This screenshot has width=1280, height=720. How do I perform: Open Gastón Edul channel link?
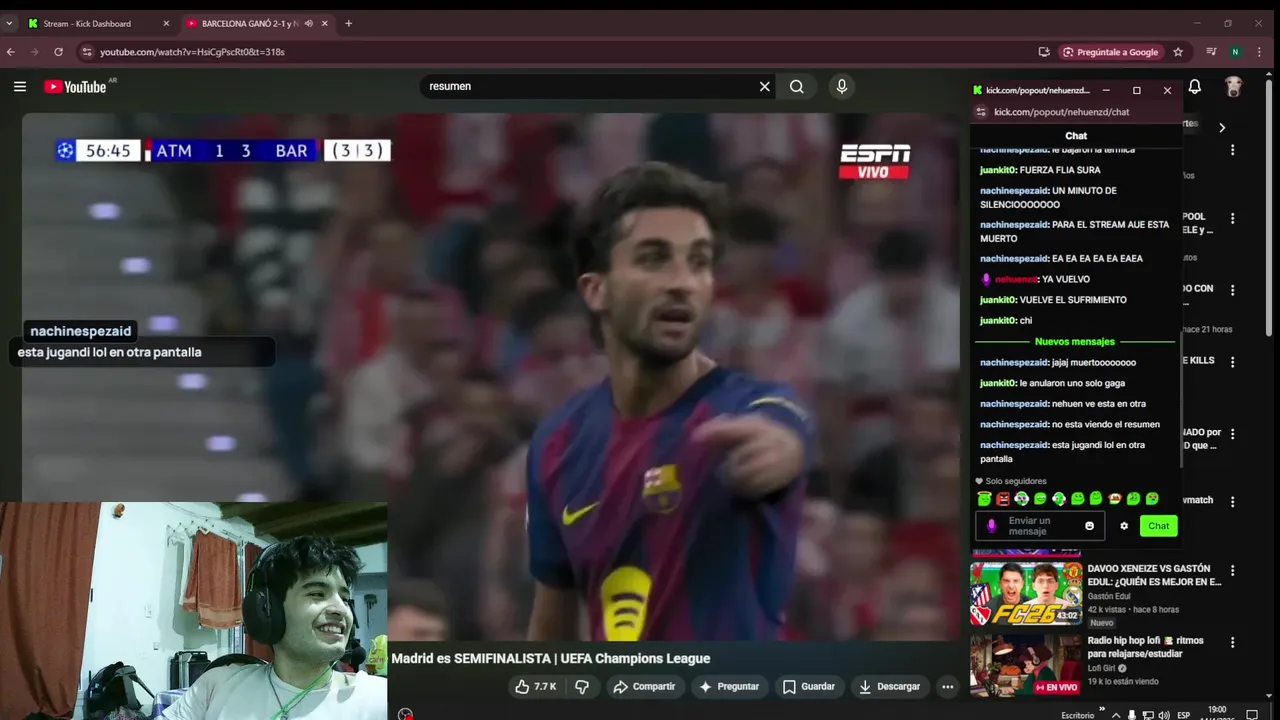(x=1110, y=596)
